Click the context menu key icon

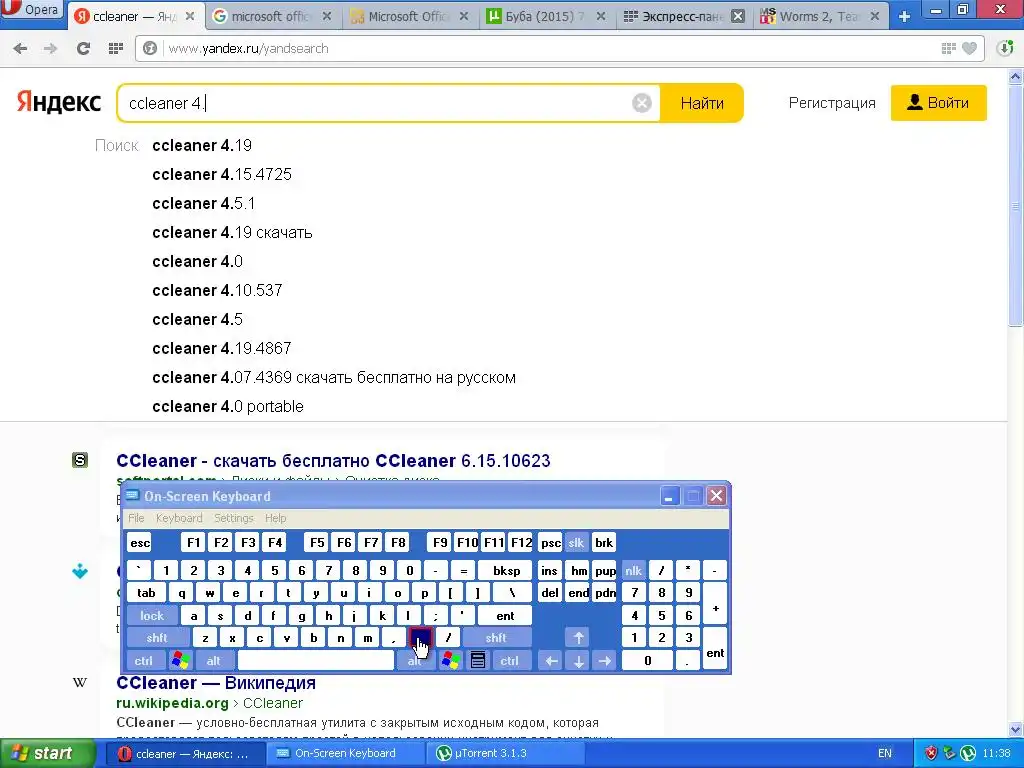[478, 661]
